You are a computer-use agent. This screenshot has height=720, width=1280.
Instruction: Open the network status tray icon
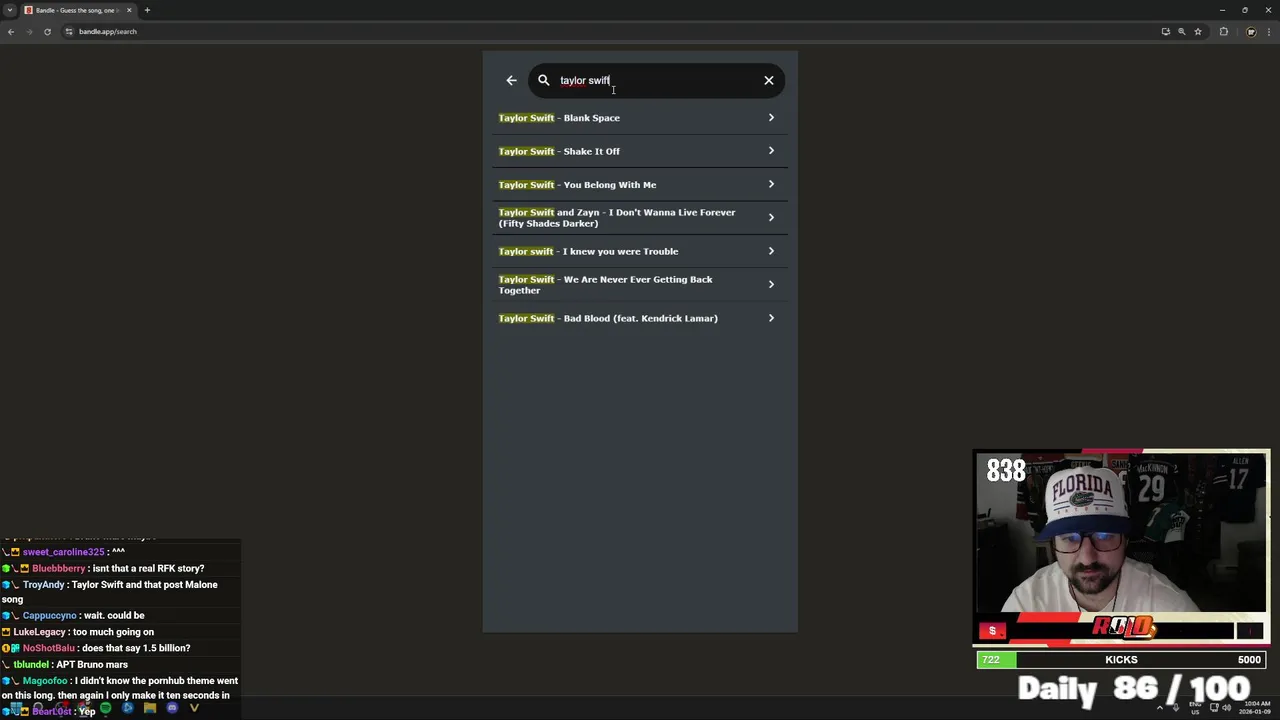point(1214,708)
